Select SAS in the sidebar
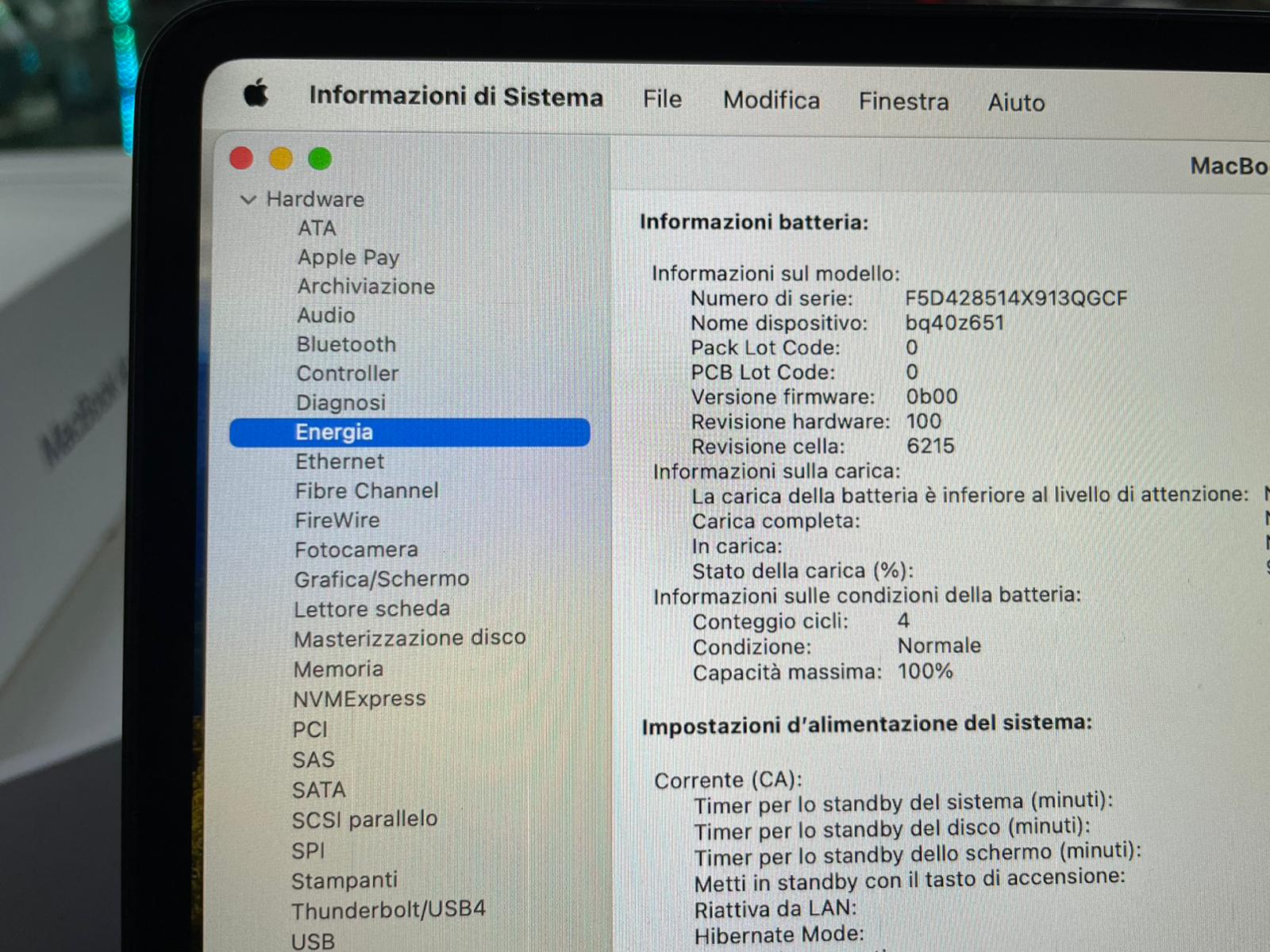 [313, 760]
